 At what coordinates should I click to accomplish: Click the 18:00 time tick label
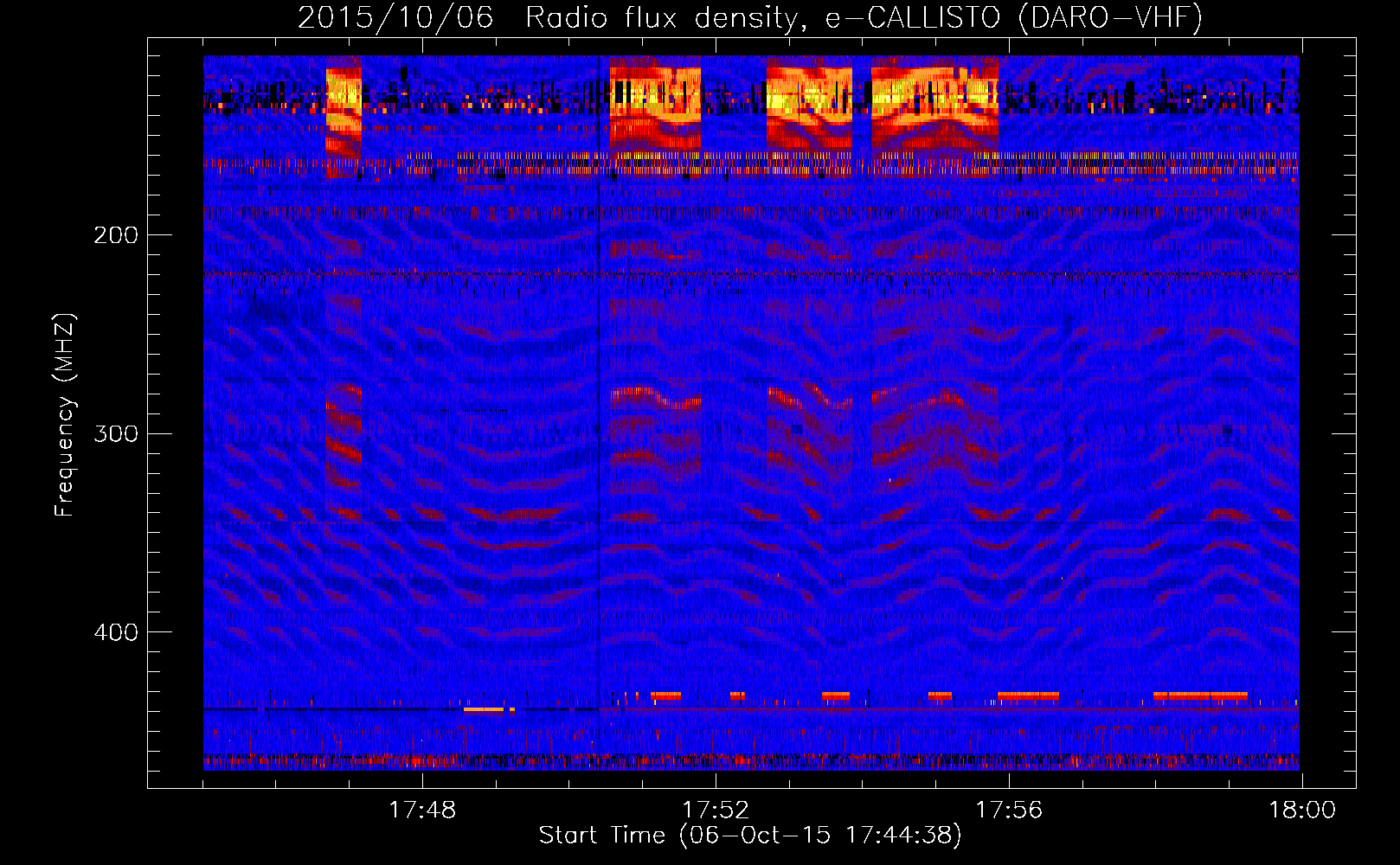click(x=1302, y=811)
